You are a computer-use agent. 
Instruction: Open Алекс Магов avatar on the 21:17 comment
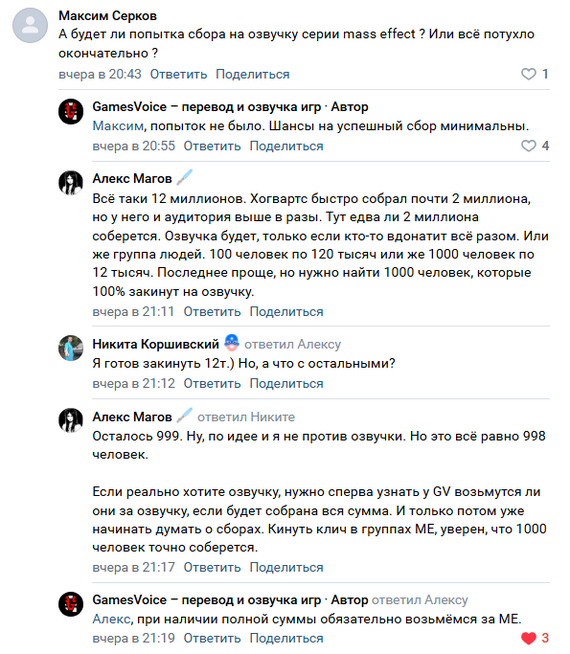tap(70, 420)
